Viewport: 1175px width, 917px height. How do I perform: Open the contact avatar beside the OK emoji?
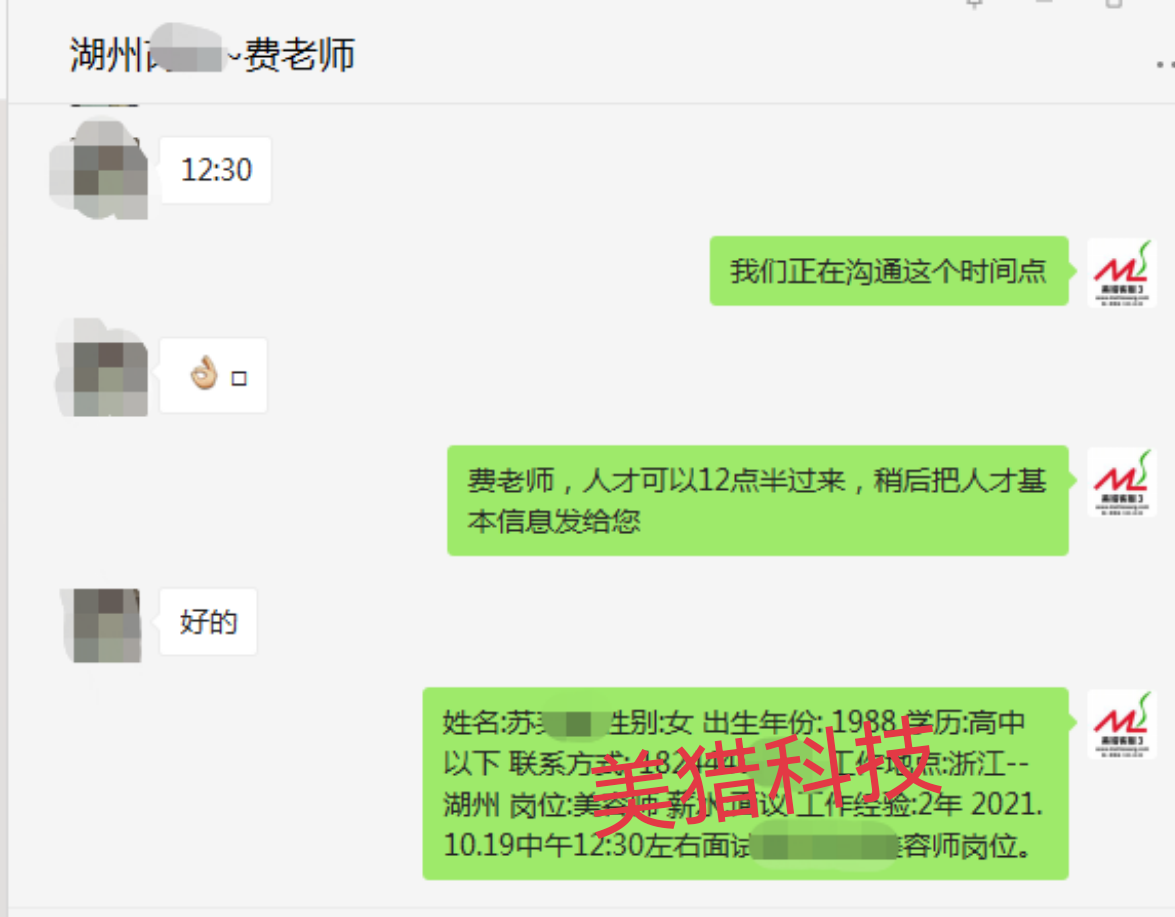tap(102, 368)
